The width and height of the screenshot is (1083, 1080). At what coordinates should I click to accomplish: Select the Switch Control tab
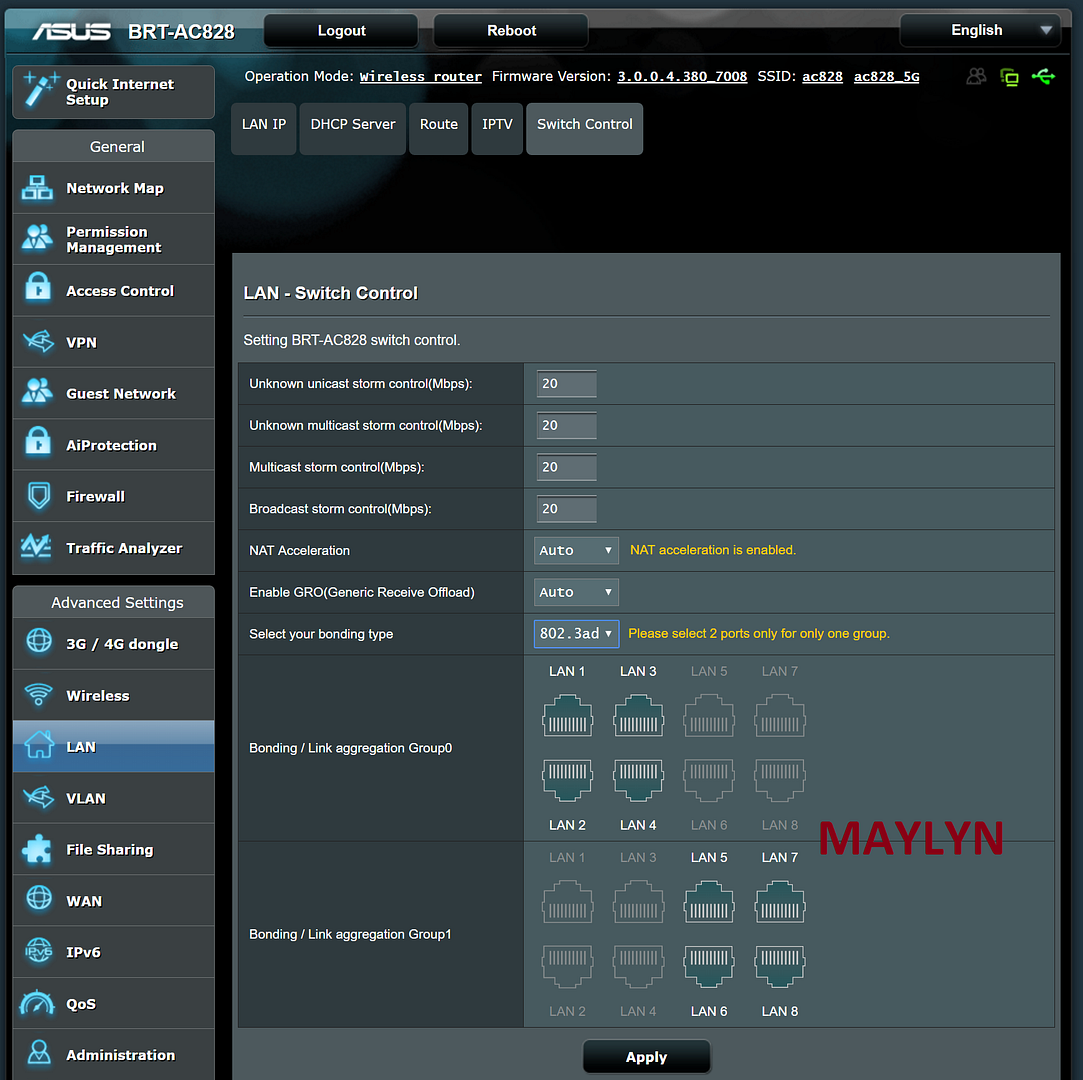point(584,128)
